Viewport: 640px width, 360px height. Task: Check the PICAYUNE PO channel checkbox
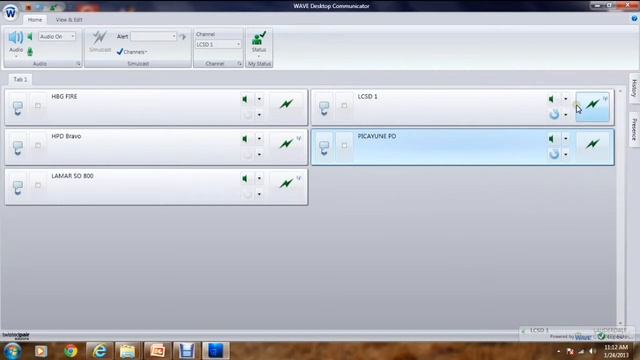click(x=344, y=145)
